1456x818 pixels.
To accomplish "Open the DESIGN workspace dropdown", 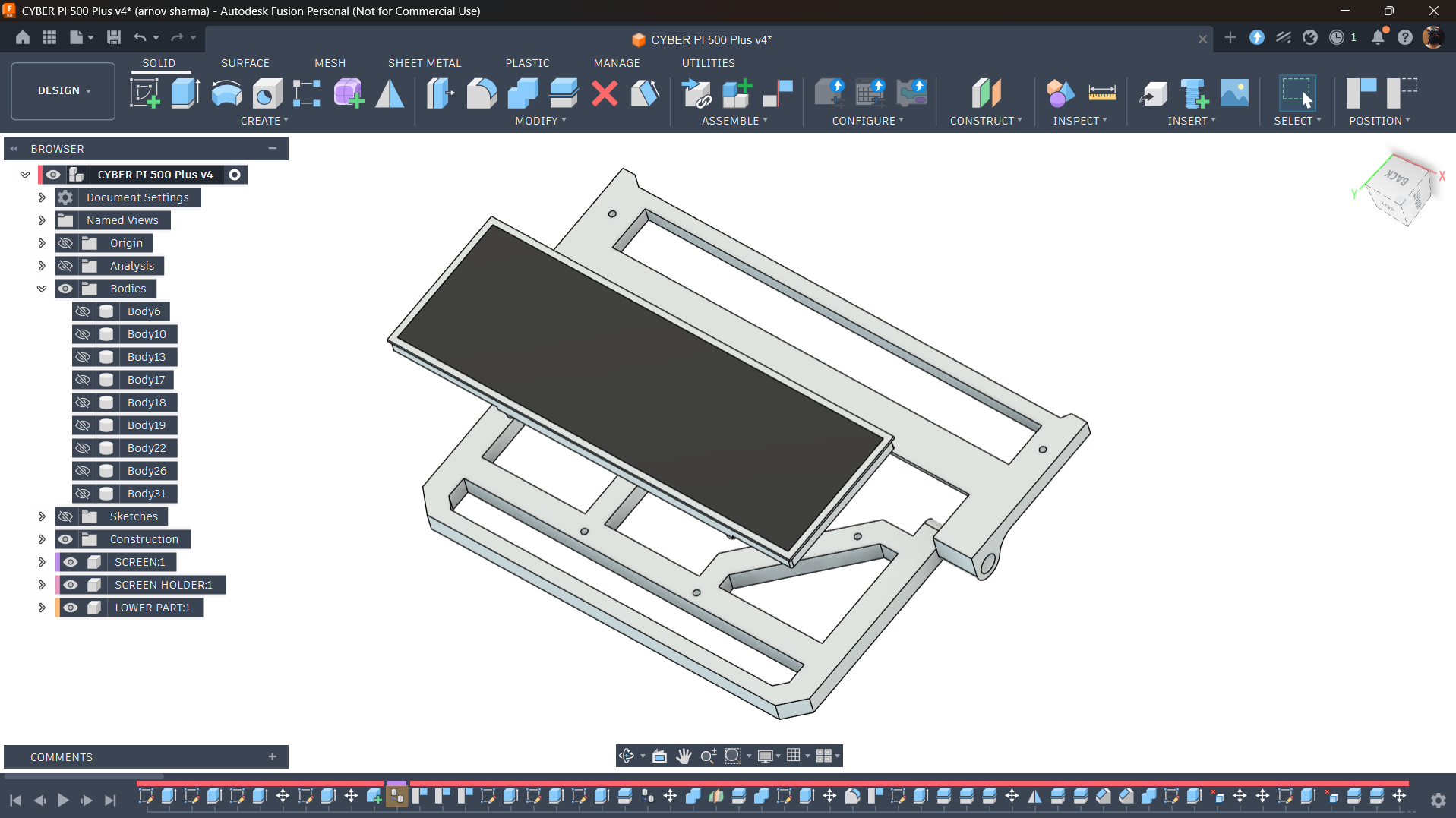I will [x=63, y=91].
